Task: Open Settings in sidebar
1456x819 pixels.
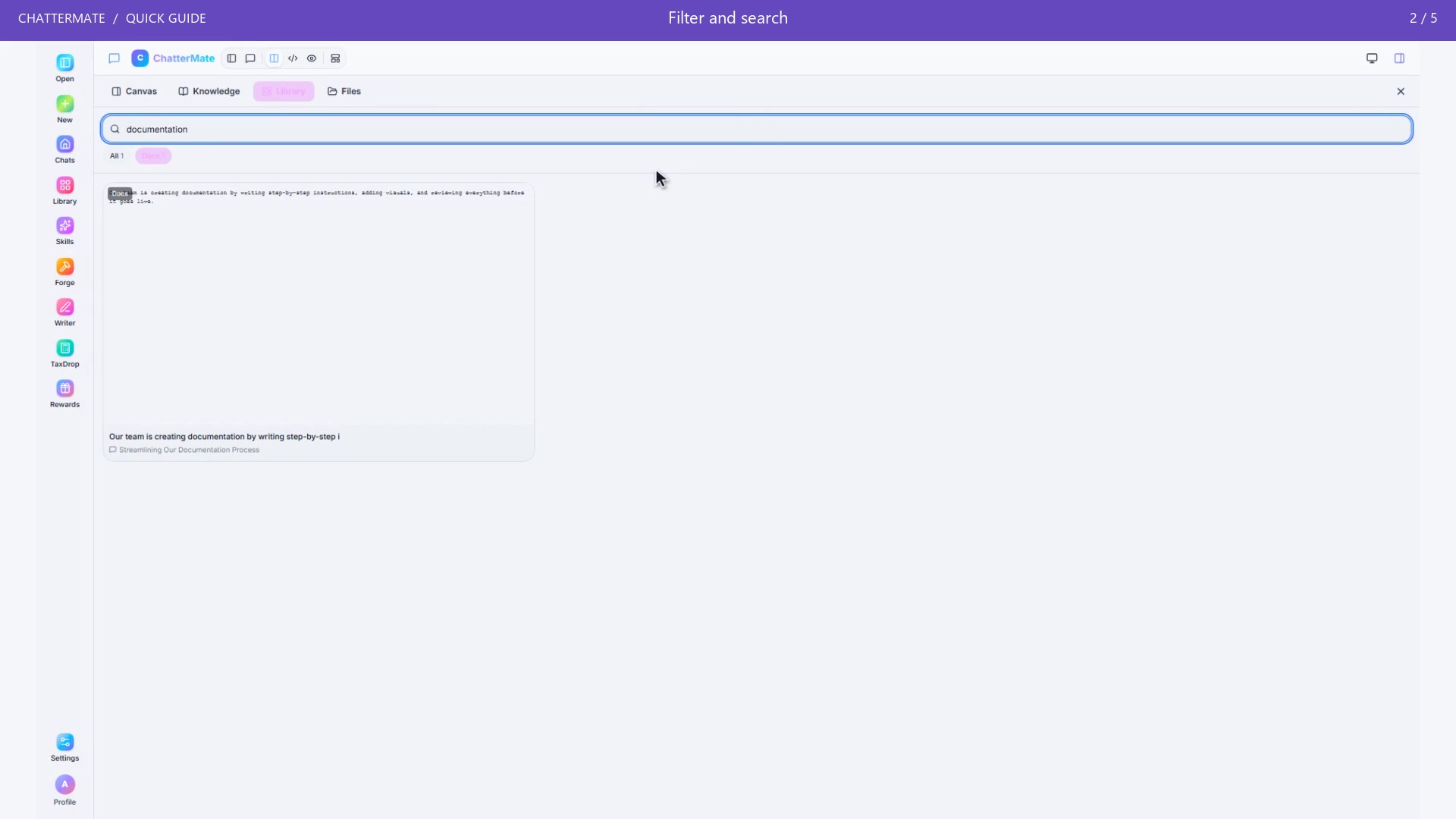Action: point(64,748)
